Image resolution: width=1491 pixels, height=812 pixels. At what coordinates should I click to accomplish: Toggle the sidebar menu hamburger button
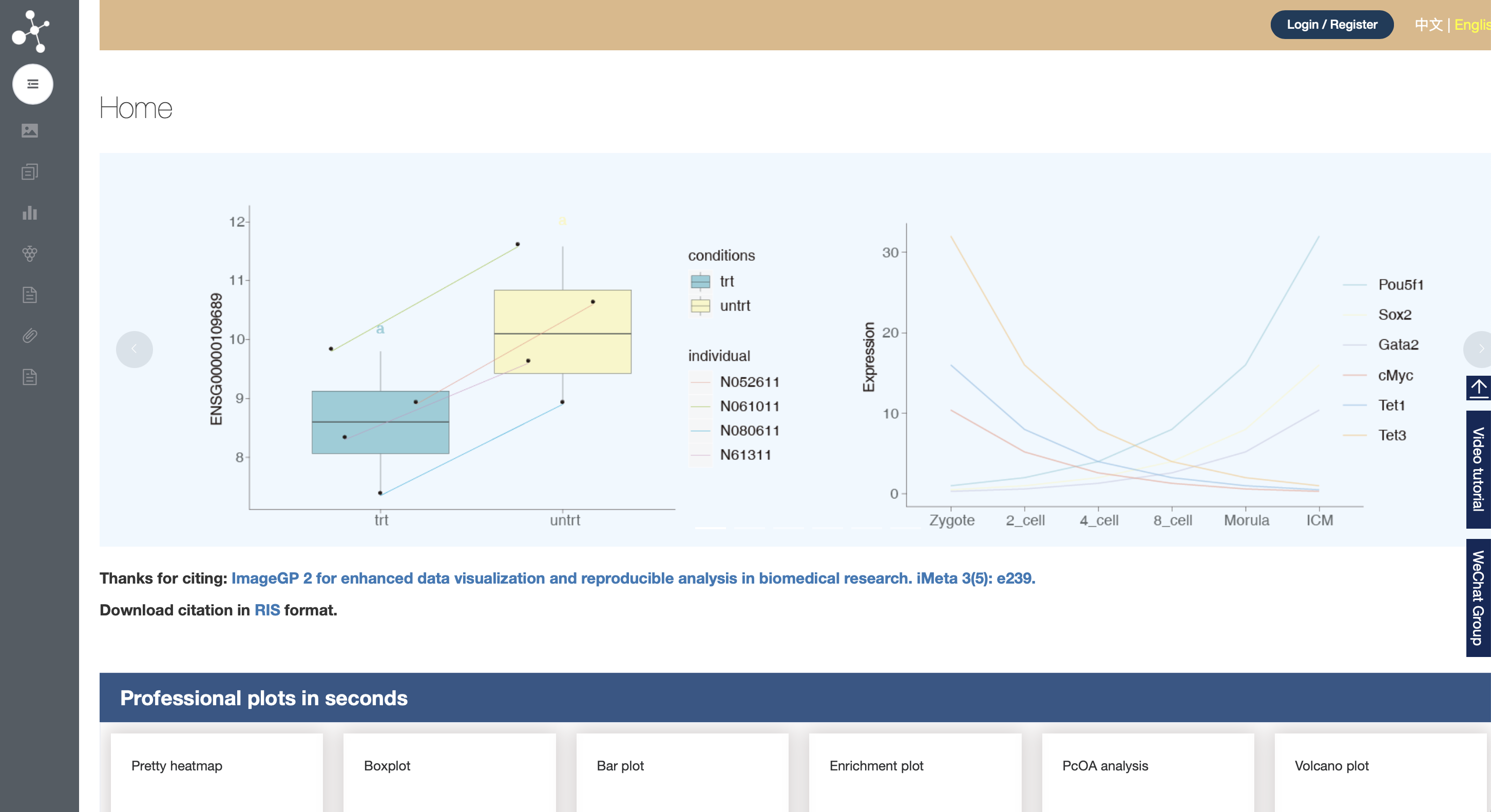pos(33,85)
